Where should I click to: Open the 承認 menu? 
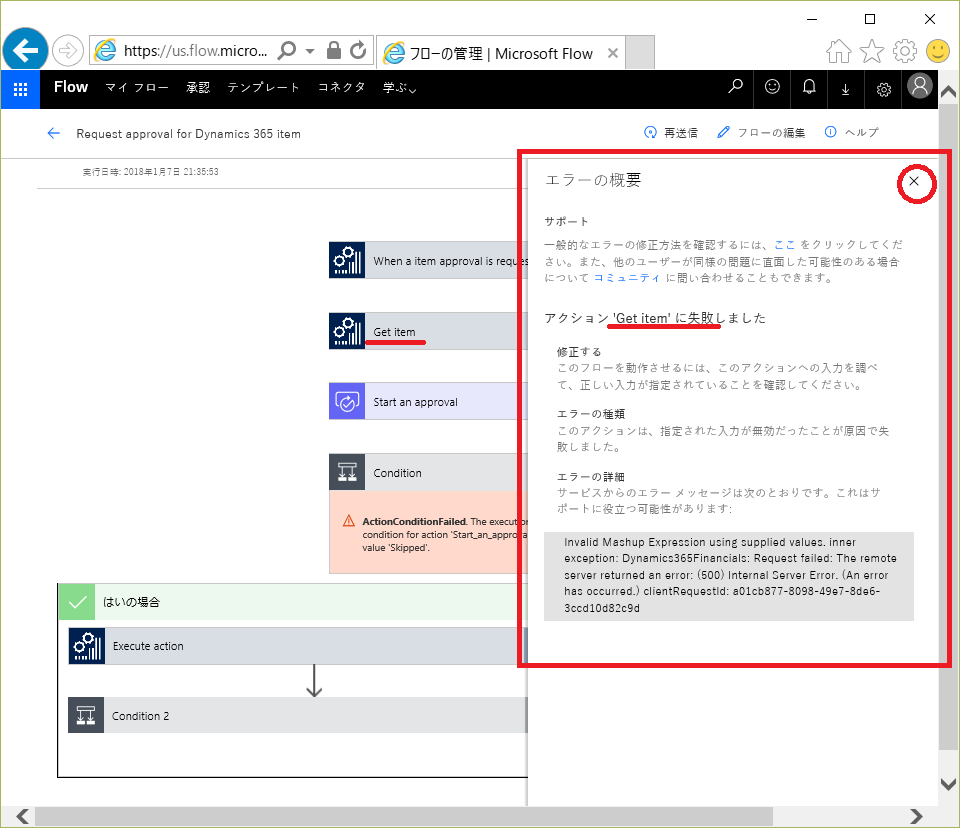tap(198, 88)
